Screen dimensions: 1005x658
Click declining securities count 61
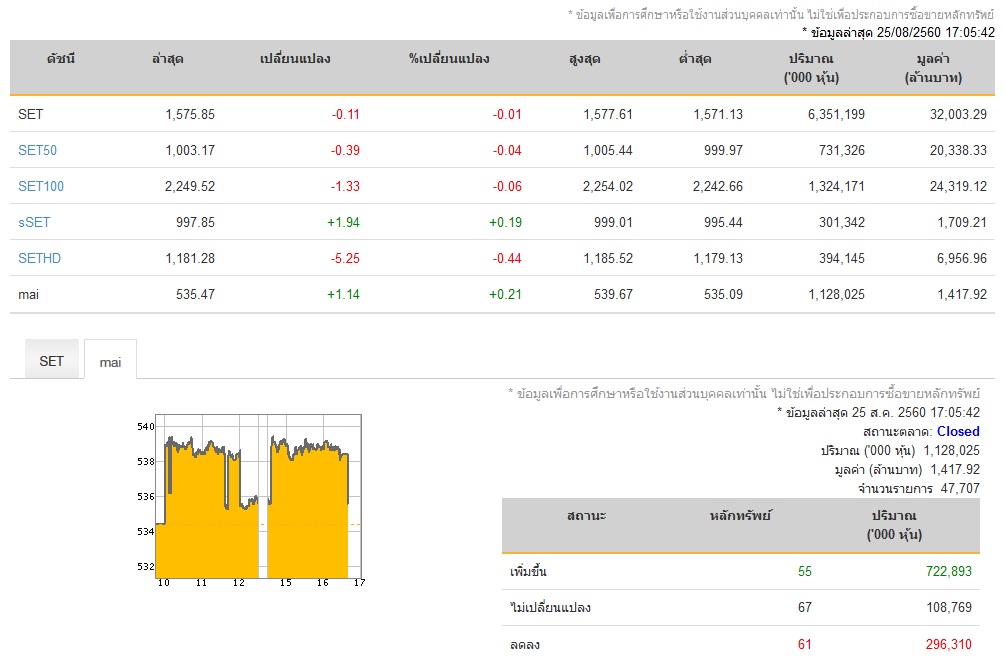(805, 644)
